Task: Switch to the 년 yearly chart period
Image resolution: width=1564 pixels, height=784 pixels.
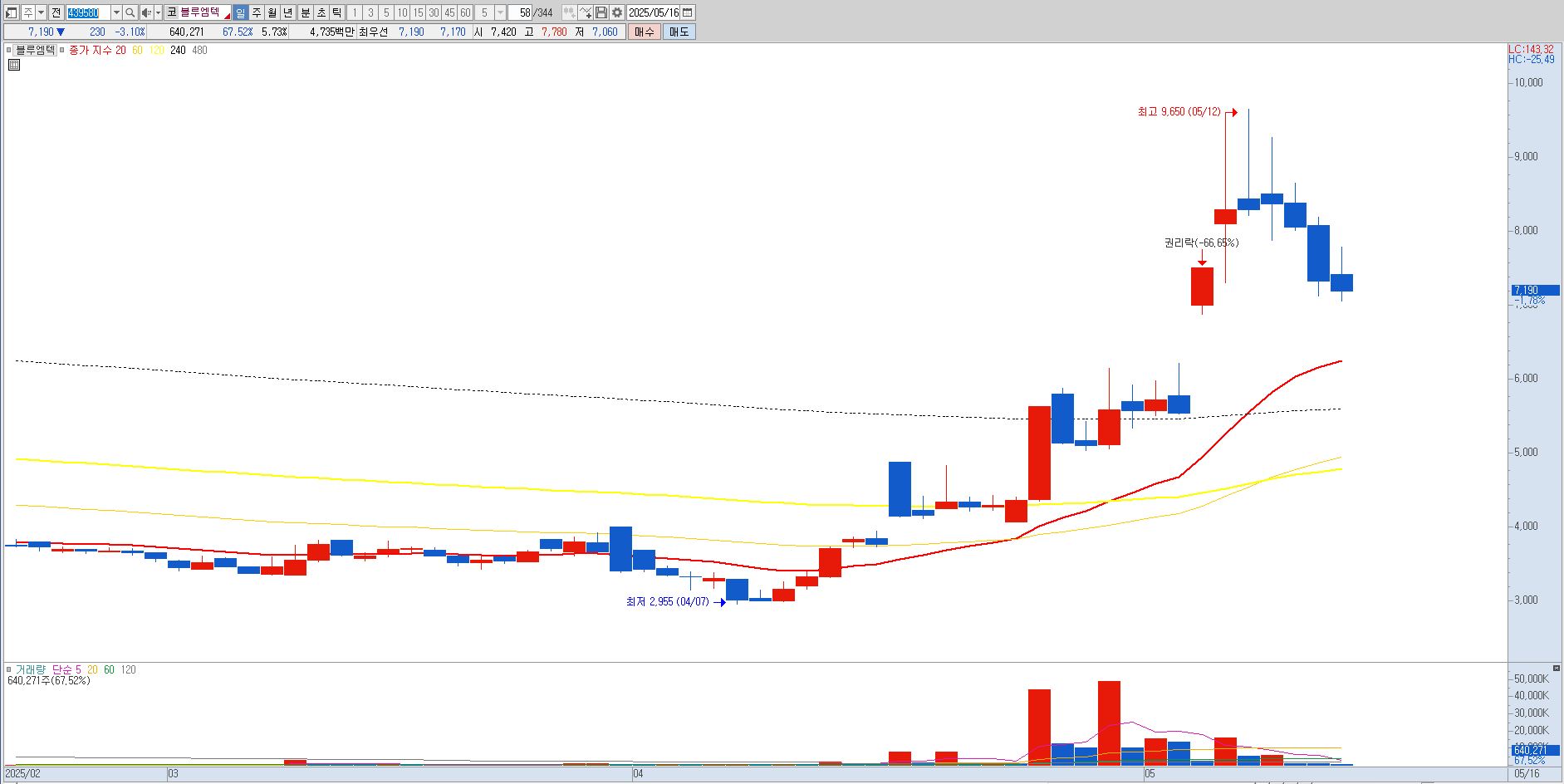Action: pyautogui.click(x=287, y=12)
